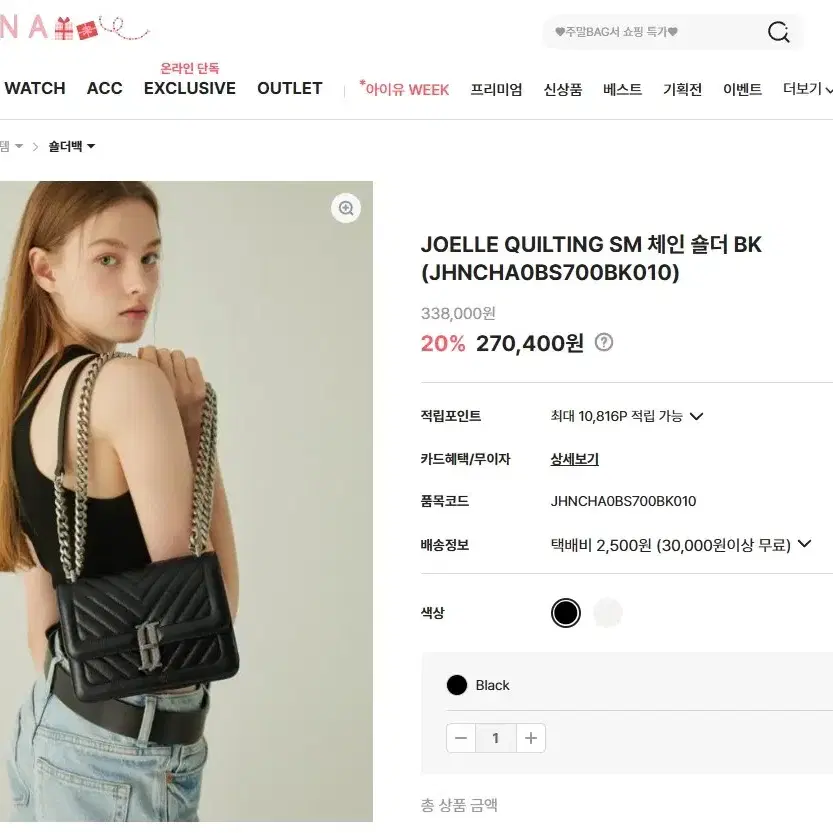Viewport: 833px width, 833px height.
Task: Expand the 배송정보 shipping details chevron
Action: pos(804,543)
